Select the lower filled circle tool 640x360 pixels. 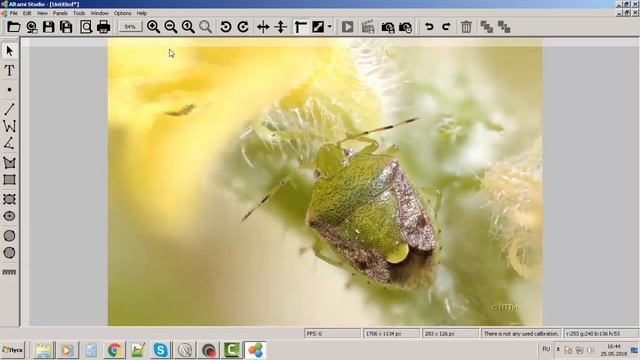point(9,253)
